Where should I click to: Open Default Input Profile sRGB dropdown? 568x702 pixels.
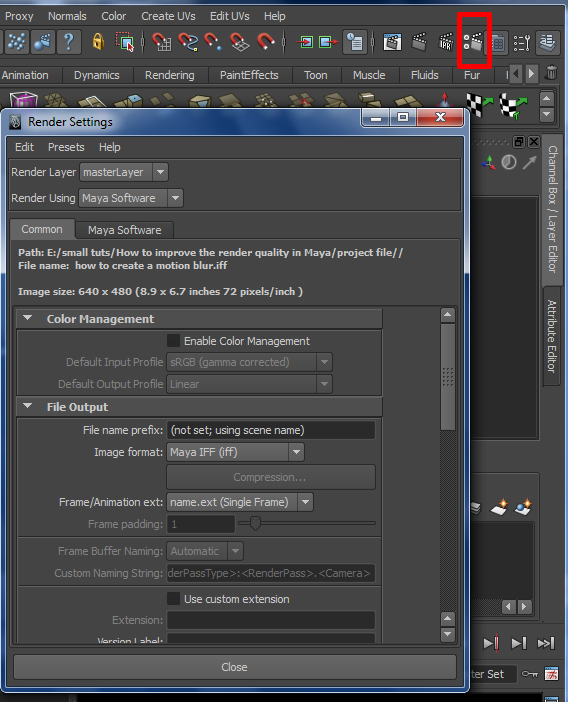pyautogui.click(x=249, y=362)
